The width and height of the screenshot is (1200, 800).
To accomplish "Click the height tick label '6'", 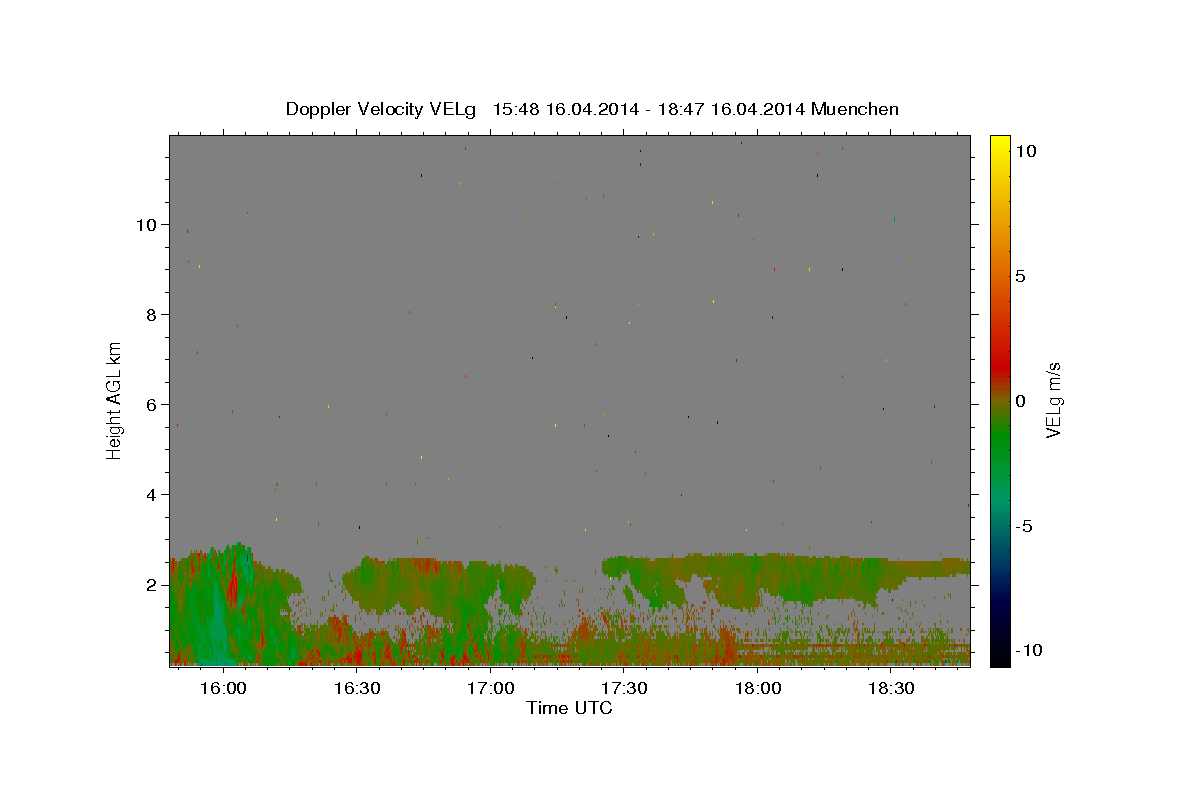I will [152, 405].
